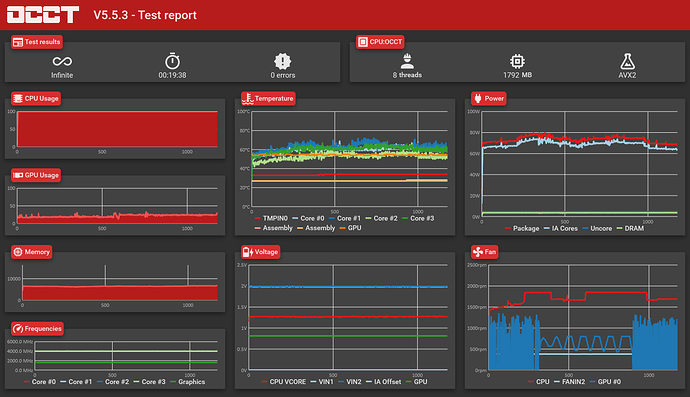Click the flask icon above AVX2
Image resolution: width=690 pixels, height=397 pixels.
pos(627,61)
